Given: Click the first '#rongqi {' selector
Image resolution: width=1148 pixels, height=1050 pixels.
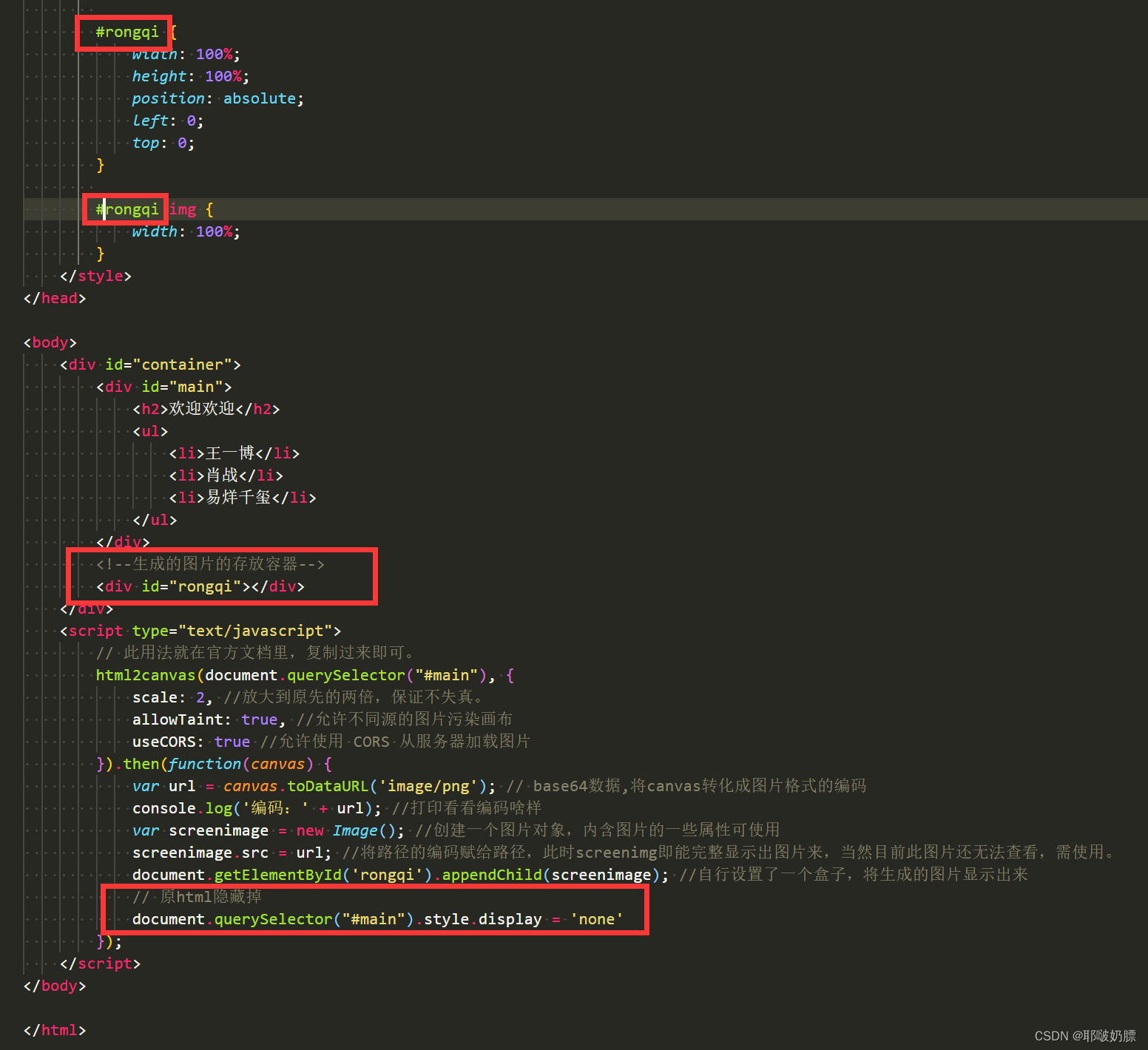Looking at the screenshot, I should click(x=136, y=32).
